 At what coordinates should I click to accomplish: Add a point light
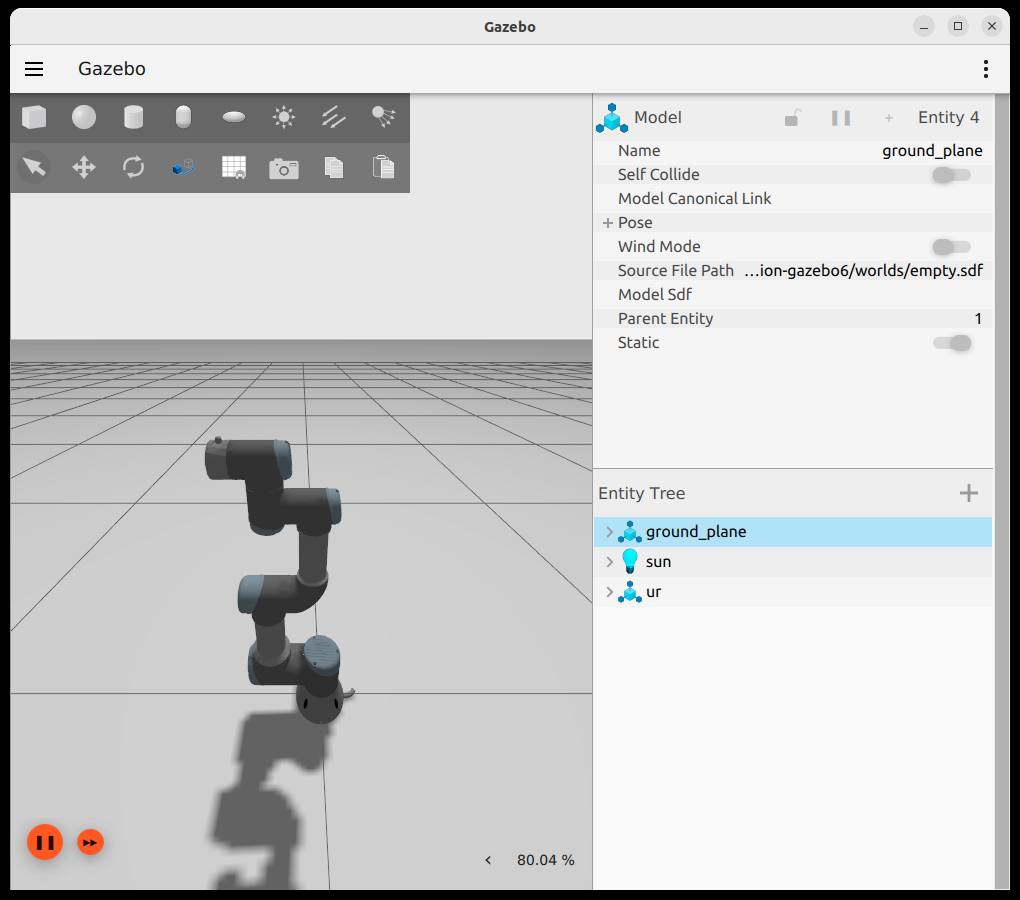284,118
